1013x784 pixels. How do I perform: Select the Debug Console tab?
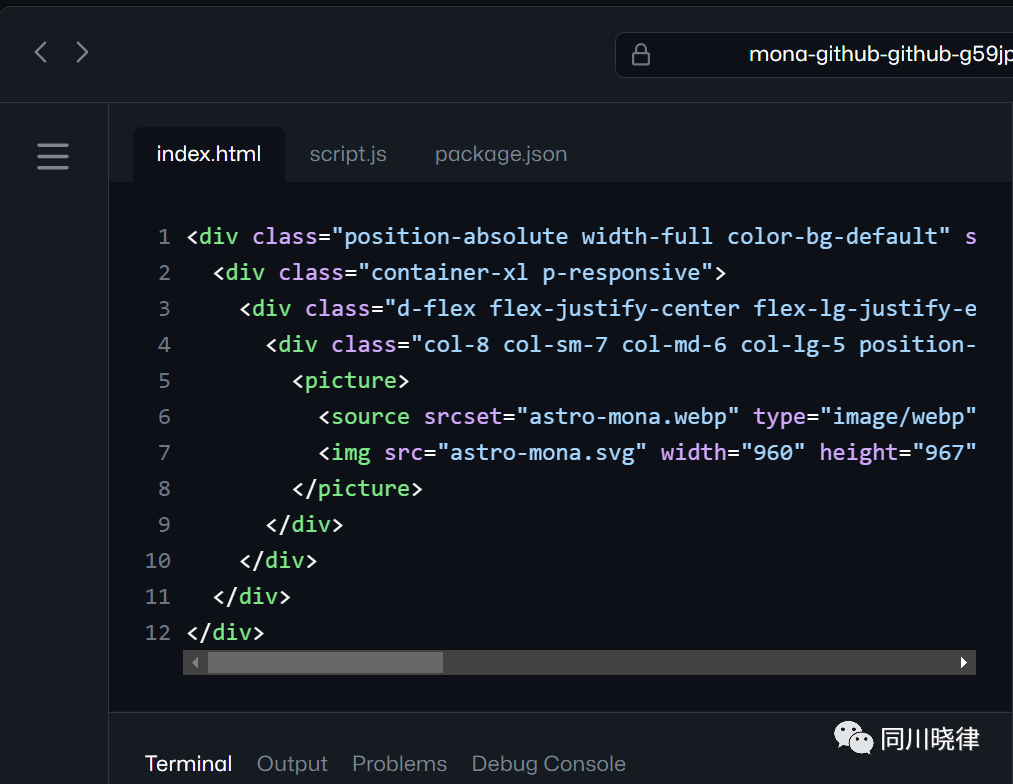pyautogui.click(x=548, y=764)
